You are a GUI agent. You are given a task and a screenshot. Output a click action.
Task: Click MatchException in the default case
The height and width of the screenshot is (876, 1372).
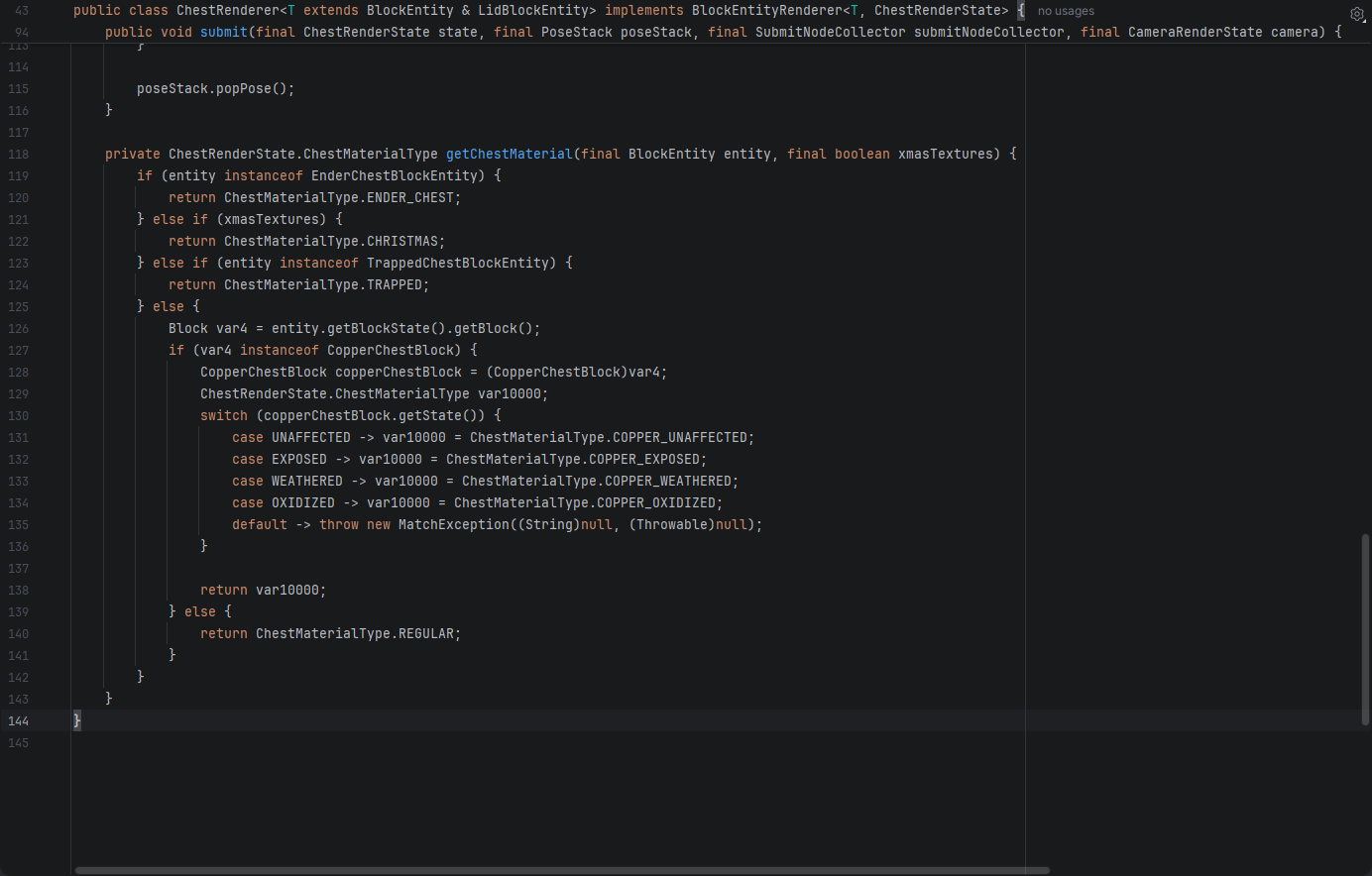[x=453, y=525]
